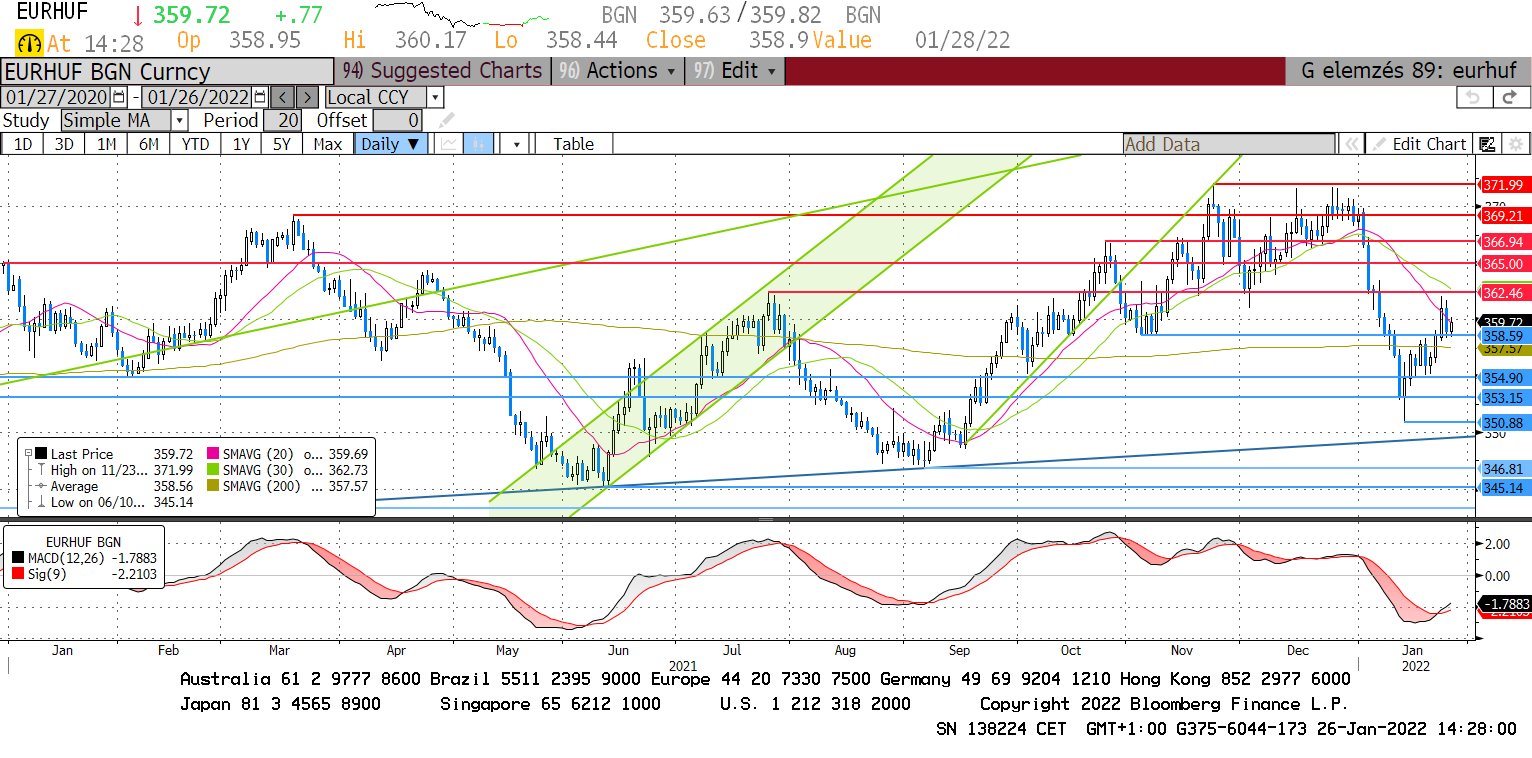Click the Edit Chart button
Image resolution: width=1532 pixels, height=758 pixels.
(x=1418, y=144)
